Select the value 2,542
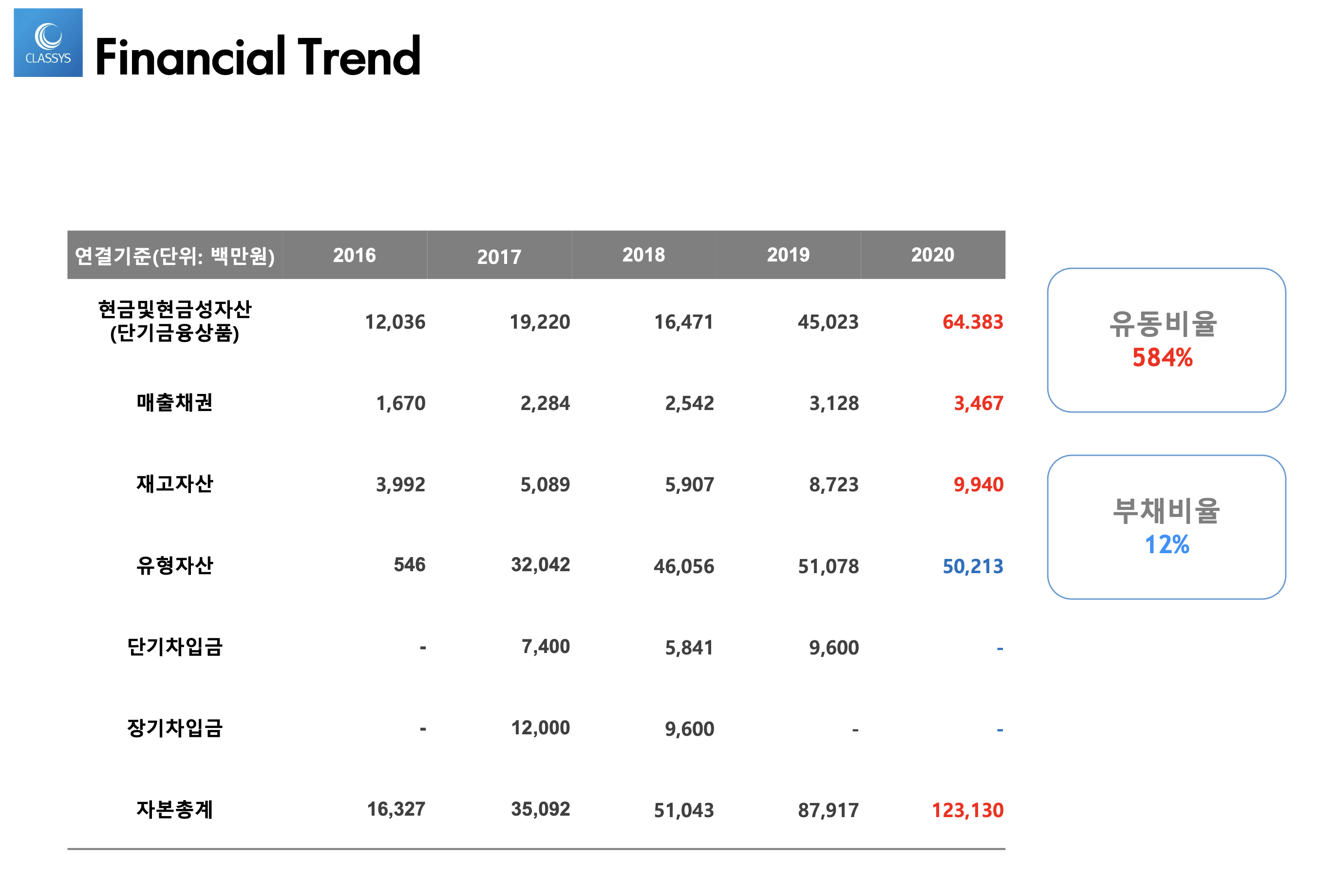The height and width of the screenshot is (896, 1320). coord(690,403)
